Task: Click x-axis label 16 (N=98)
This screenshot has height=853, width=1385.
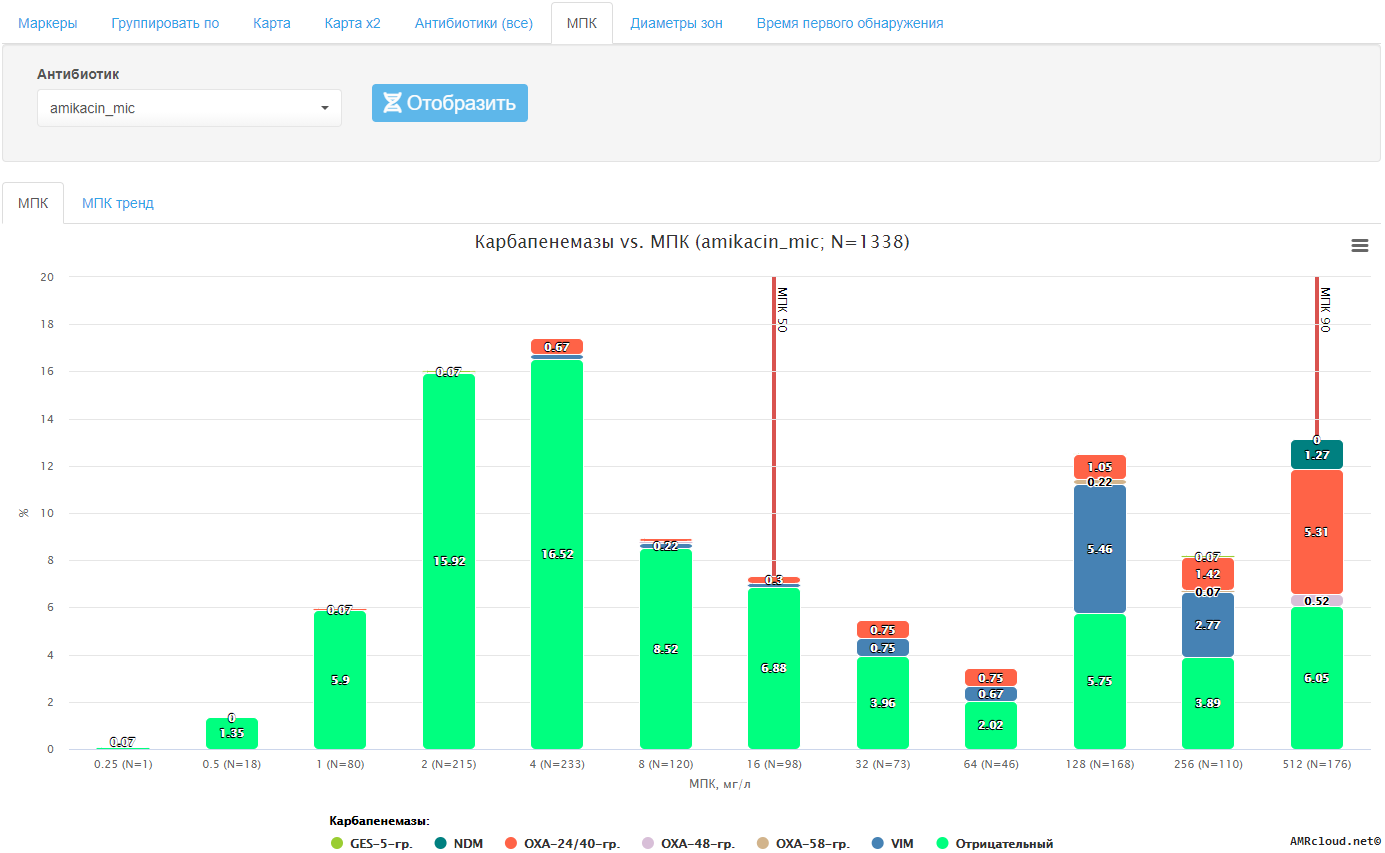Action: [774, 764]
